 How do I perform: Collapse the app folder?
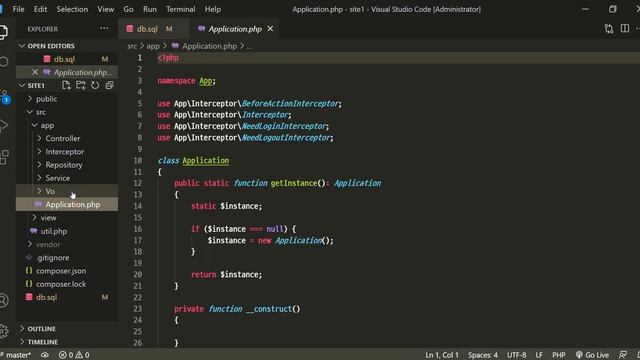point(67,125)
